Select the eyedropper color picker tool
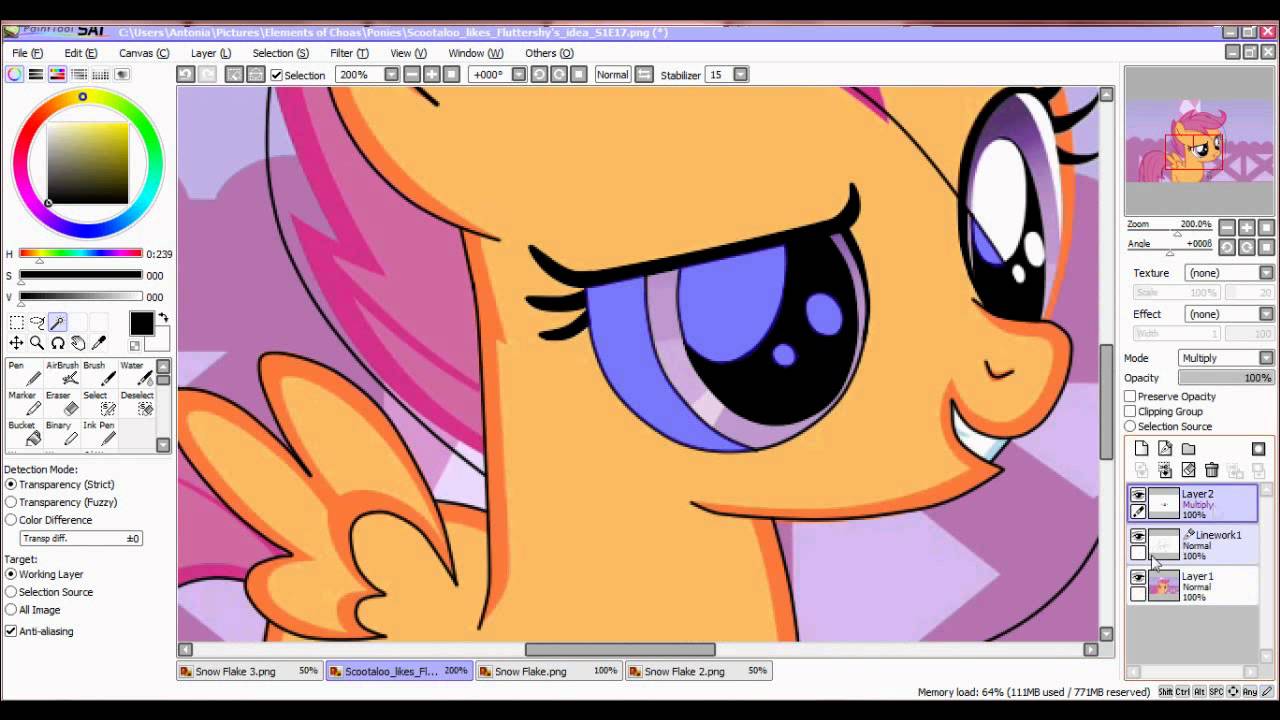 click(99, 343)
